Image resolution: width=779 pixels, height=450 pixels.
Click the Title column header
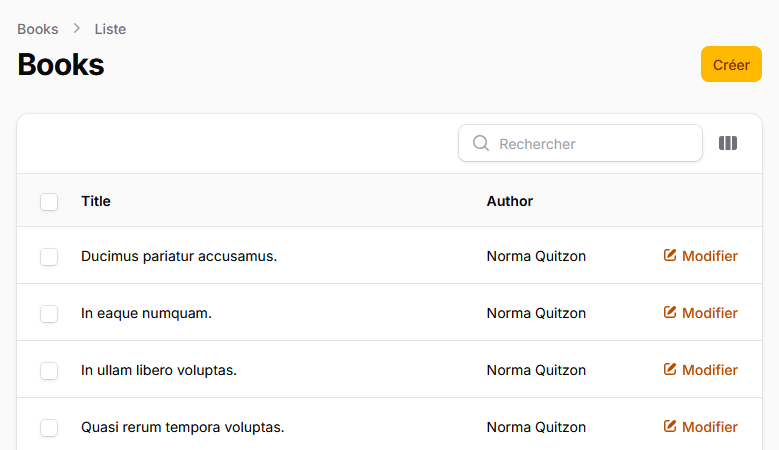pos(96,201)
